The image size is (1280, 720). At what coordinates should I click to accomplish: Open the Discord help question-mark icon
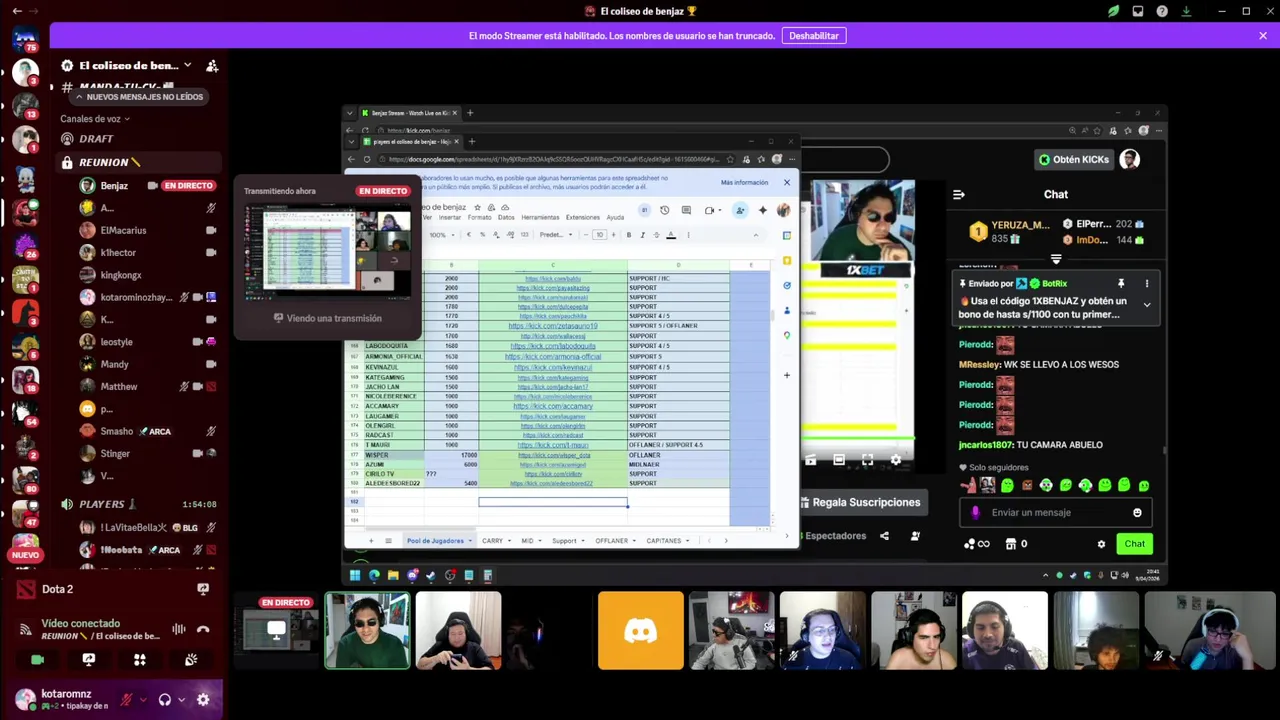pyautogui.click(x=1162, y=11)
